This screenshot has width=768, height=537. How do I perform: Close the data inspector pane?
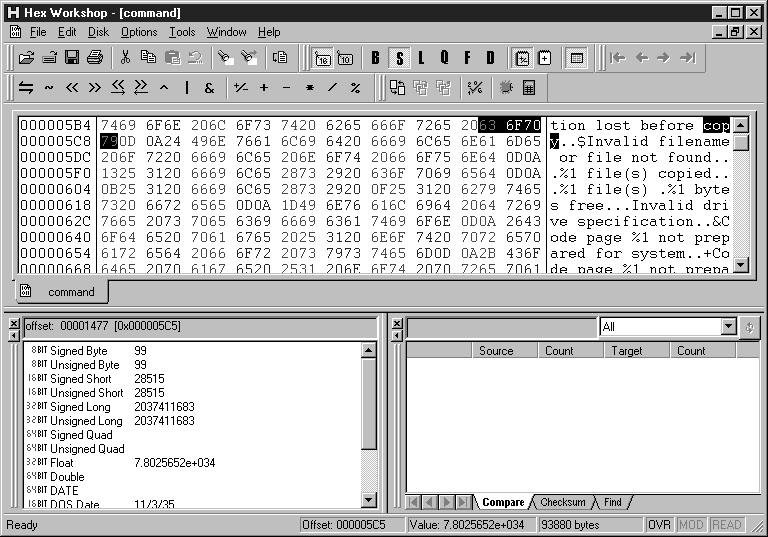(13, 325)
